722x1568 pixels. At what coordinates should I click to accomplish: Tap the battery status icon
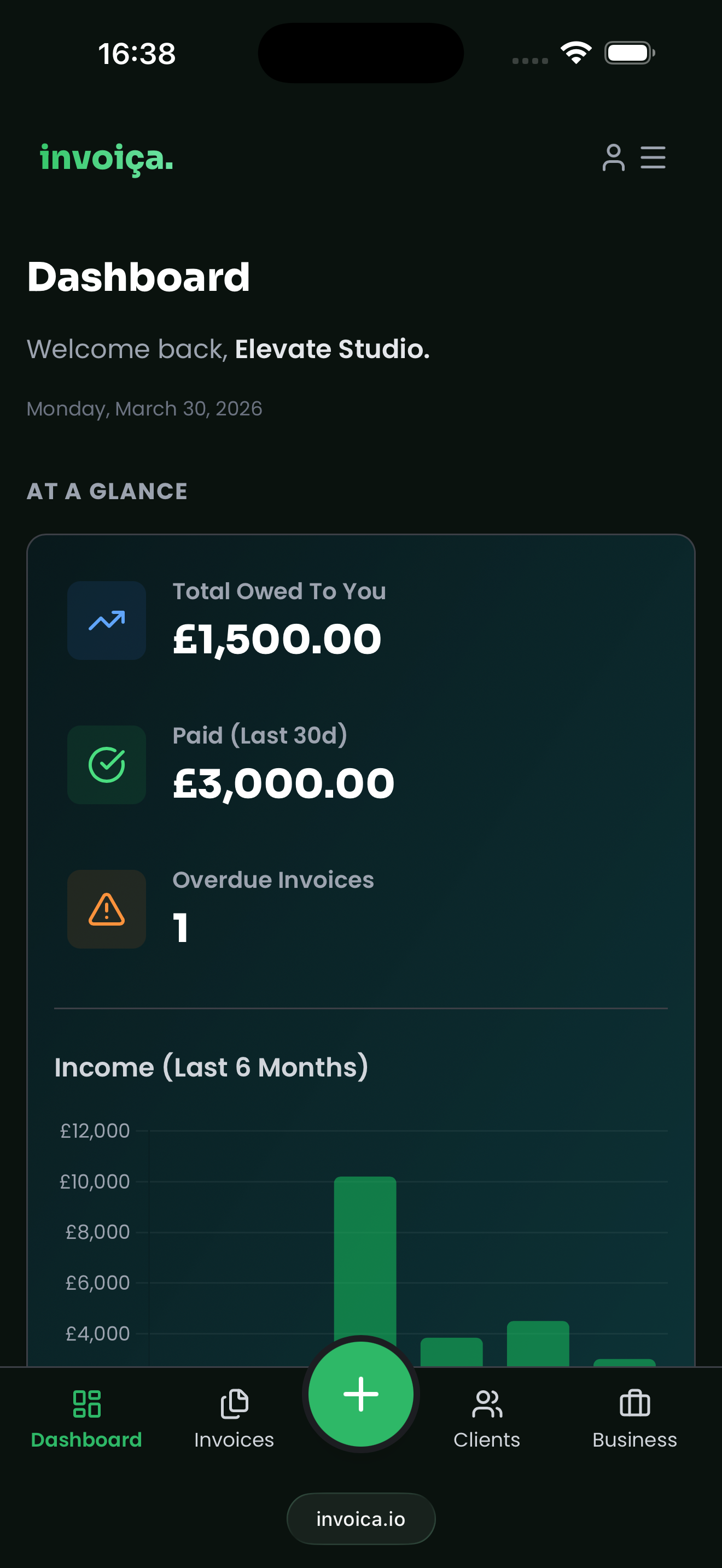[630, 53]
